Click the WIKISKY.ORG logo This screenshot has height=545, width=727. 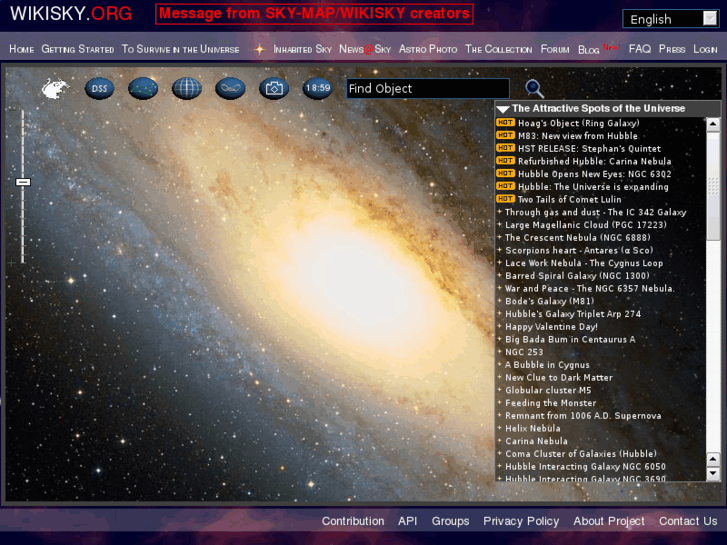(x=71, y=13)
